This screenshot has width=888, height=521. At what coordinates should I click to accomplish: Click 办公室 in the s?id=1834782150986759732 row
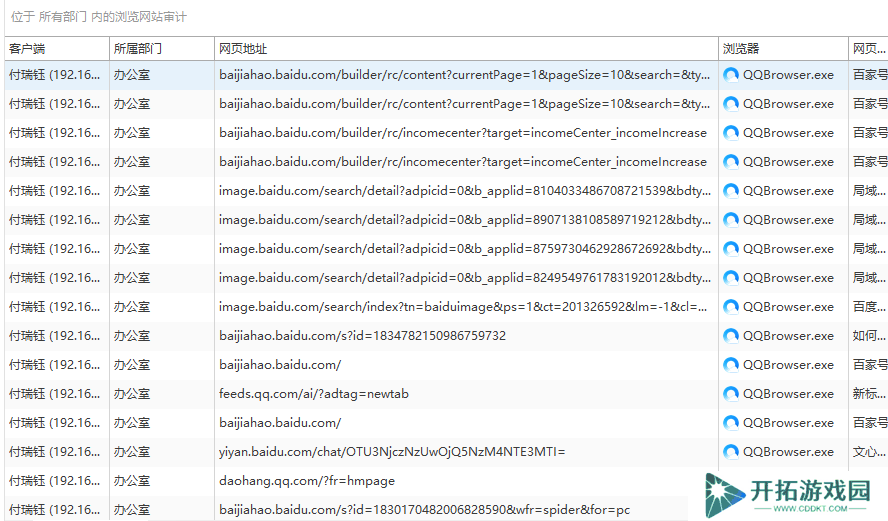132,336
